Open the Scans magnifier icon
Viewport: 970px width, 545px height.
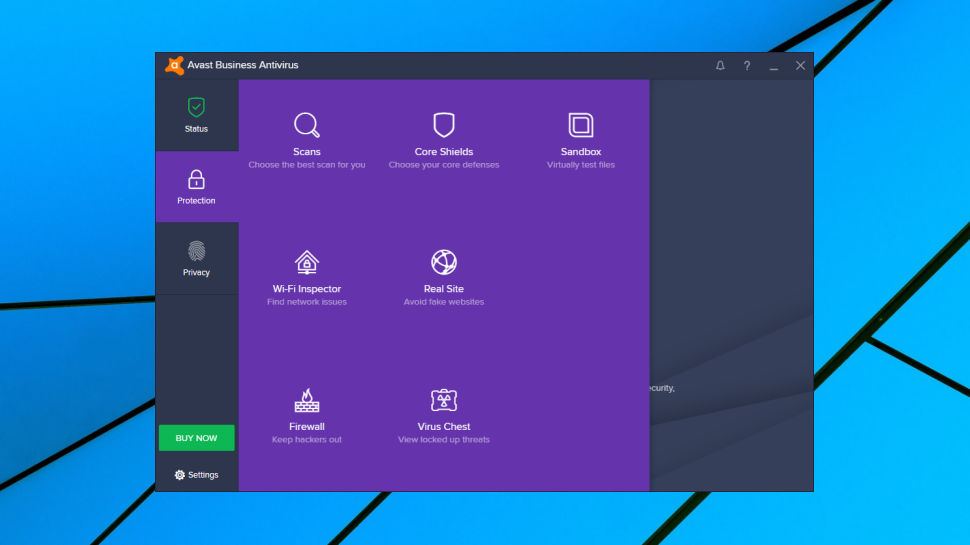point(307,125)
